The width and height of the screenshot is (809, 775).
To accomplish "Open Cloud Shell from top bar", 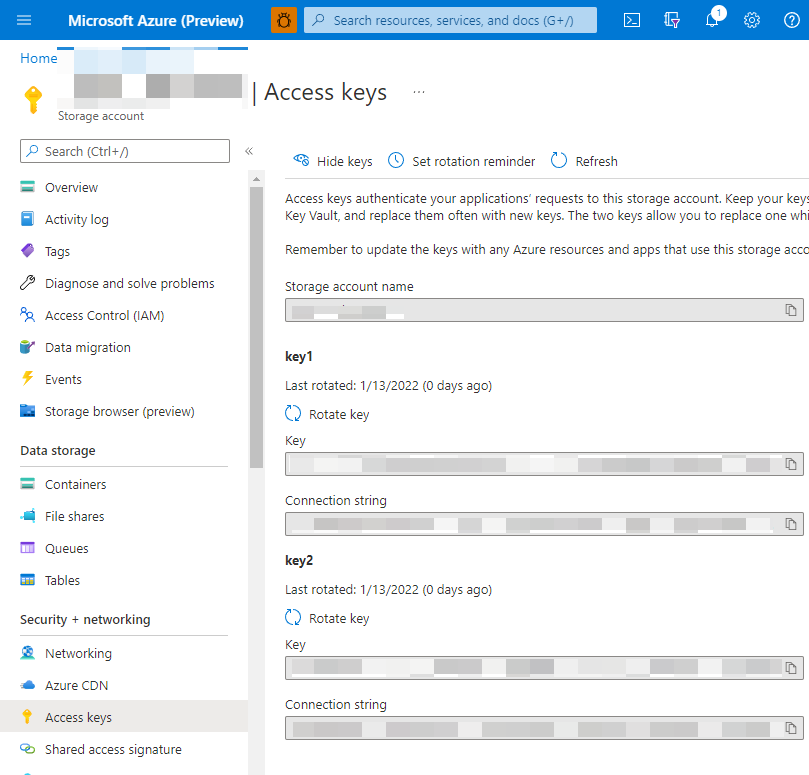I will point(632,20).
